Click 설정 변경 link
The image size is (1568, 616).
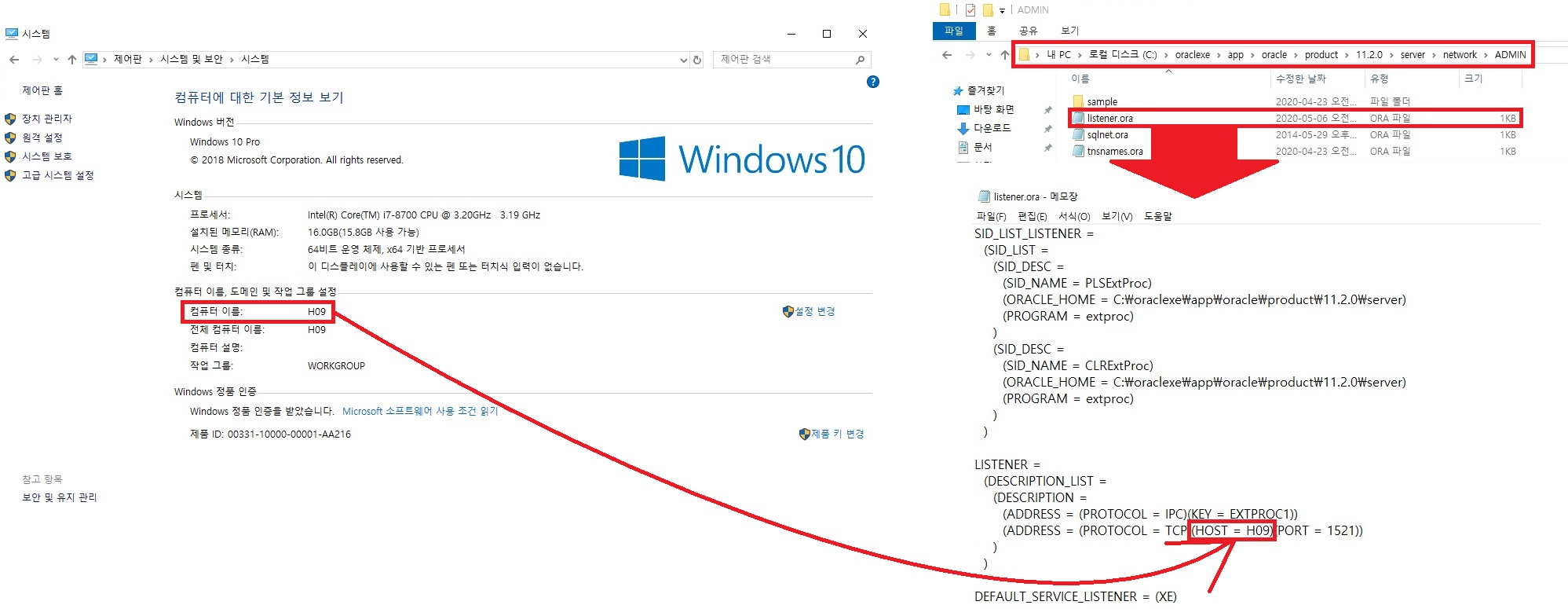(x=815, y=312)
